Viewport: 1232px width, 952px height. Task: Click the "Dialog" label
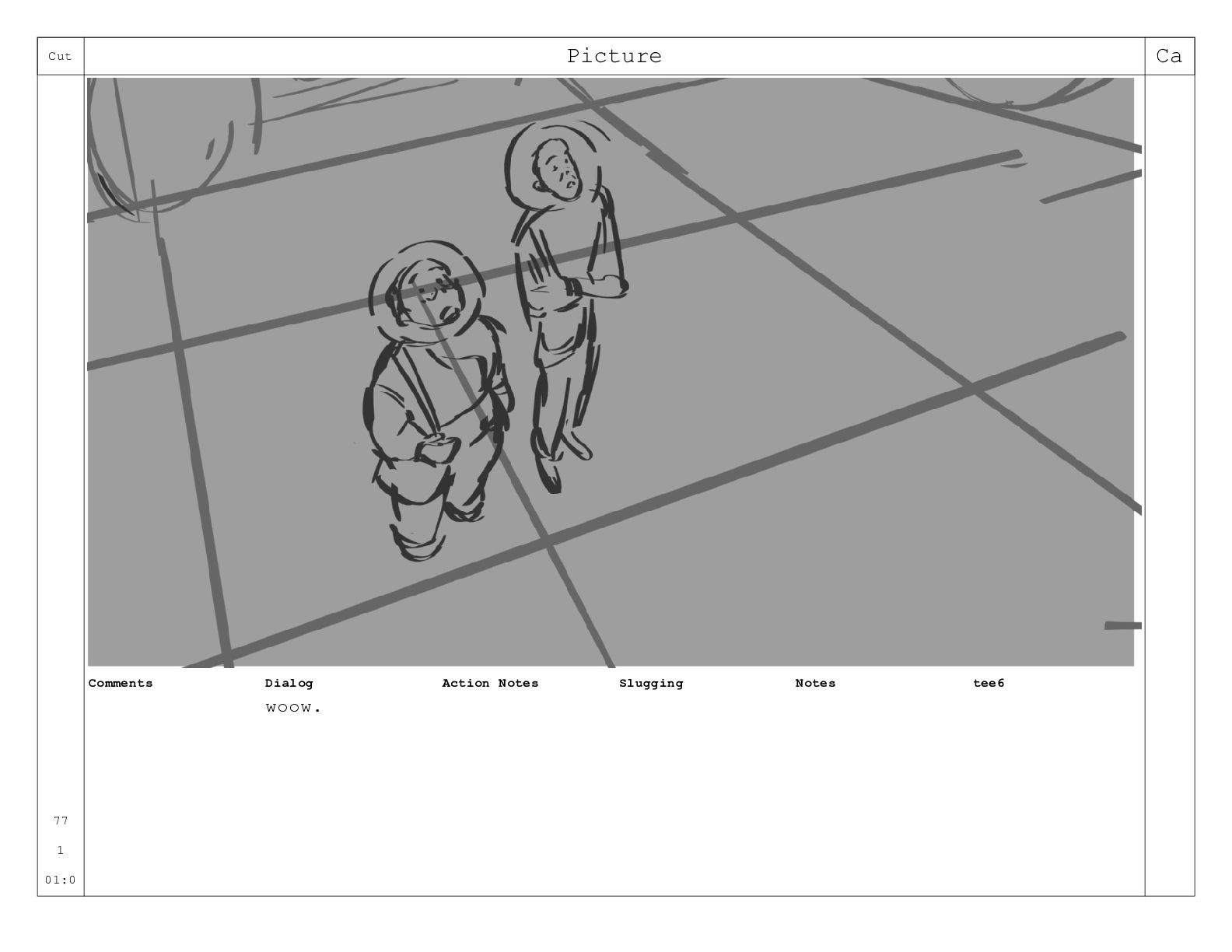click(289, 683)
